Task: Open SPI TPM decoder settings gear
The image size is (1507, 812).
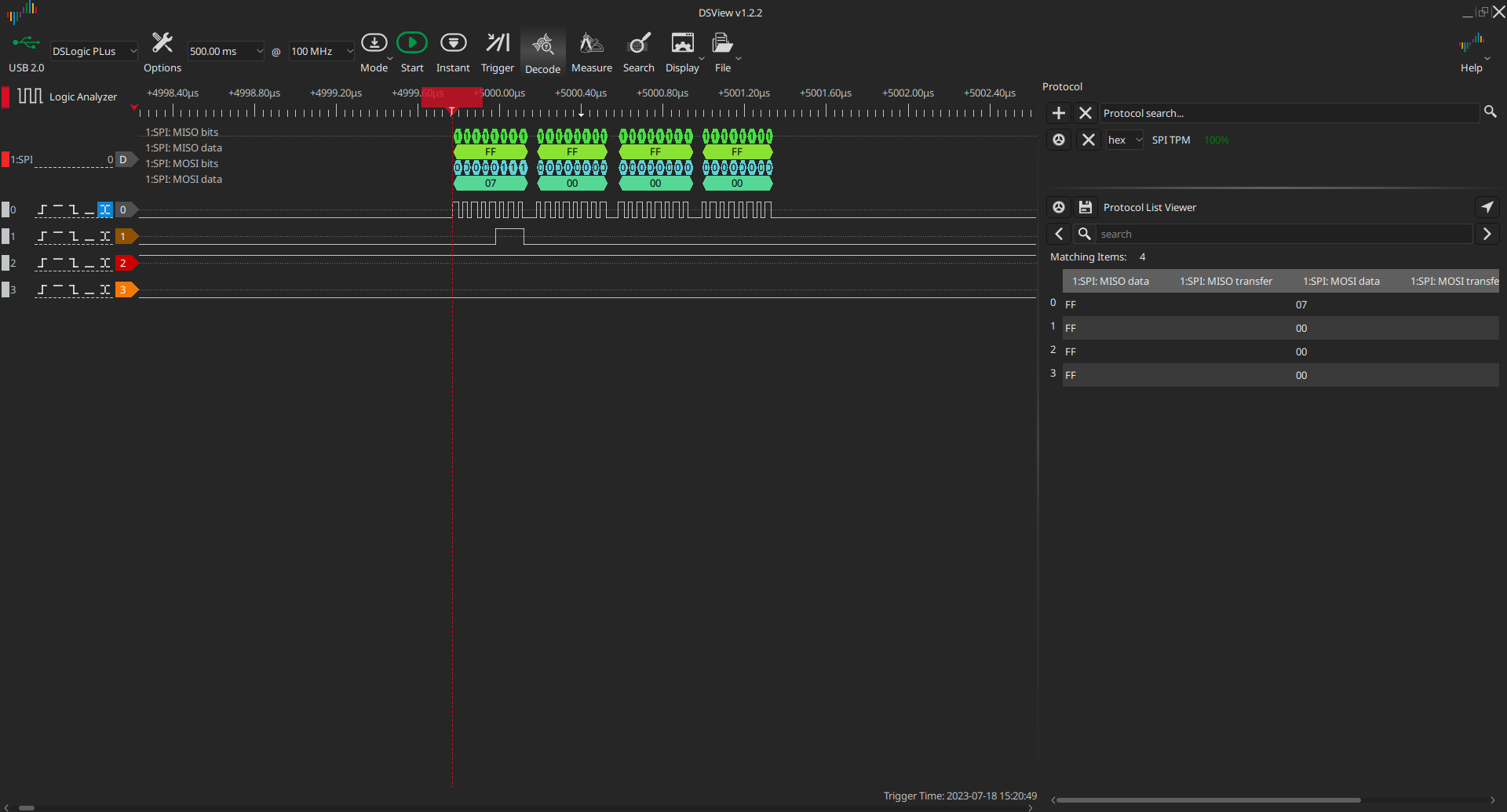Action: point(1058,140)
